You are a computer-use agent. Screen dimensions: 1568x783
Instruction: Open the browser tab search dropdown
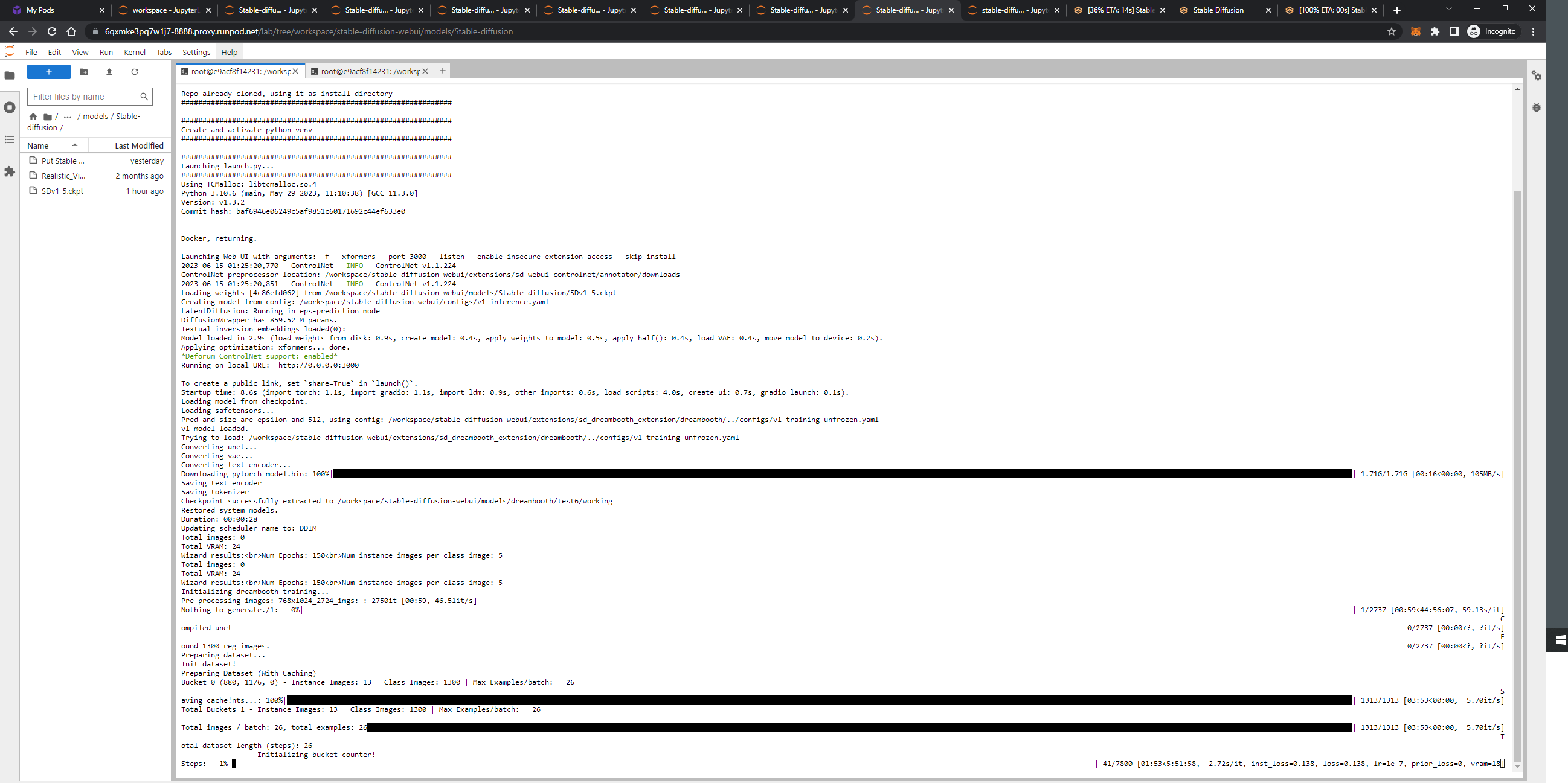tap(1448, 9)
